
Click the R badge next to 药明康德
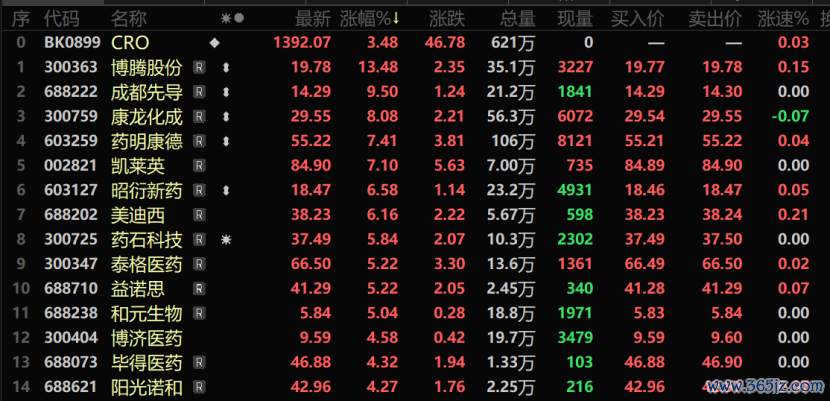pos(199,141)
